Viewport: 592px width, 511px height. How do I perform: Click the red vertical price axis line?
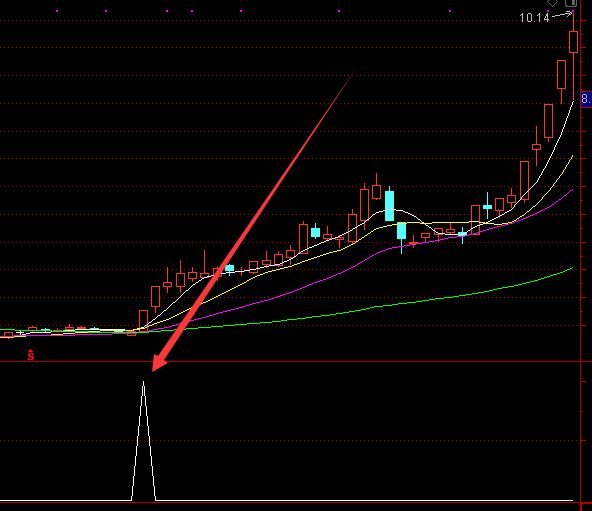click(x=580, y=255)
